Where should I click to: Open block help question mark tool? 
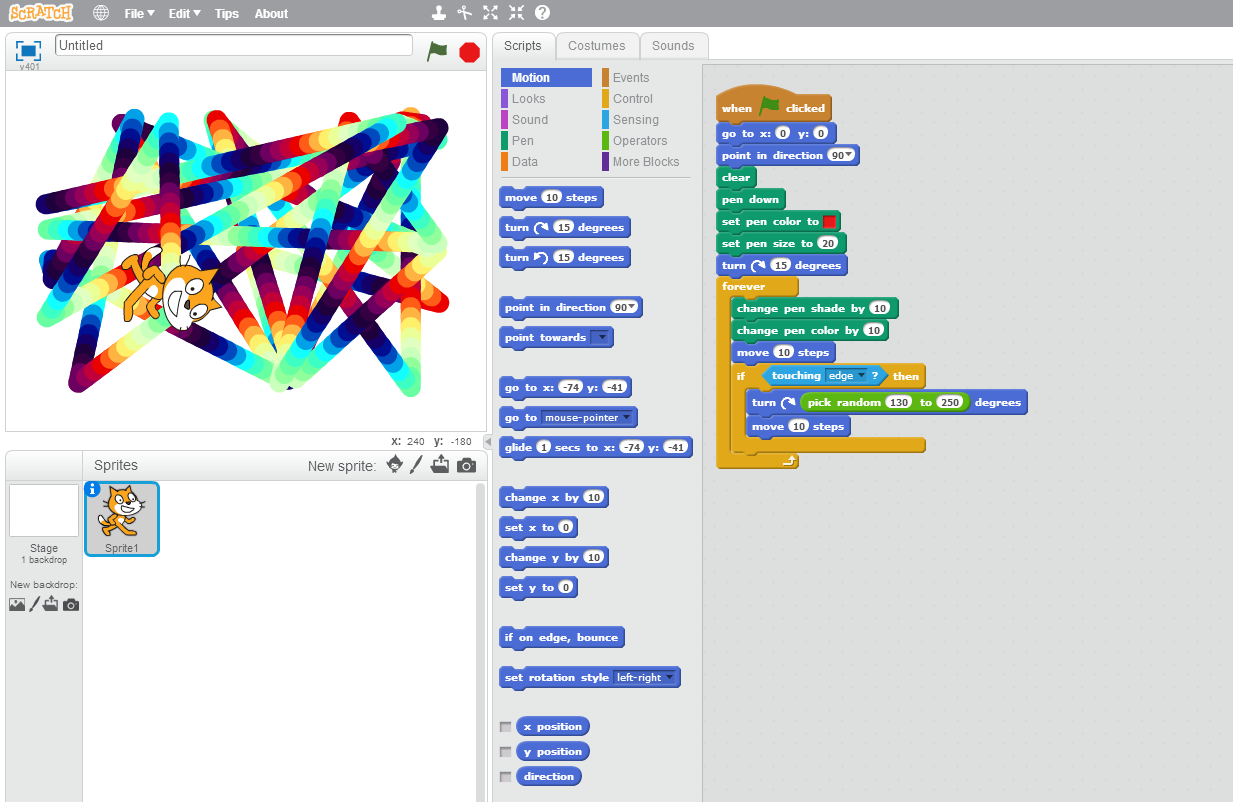(543, 13)
